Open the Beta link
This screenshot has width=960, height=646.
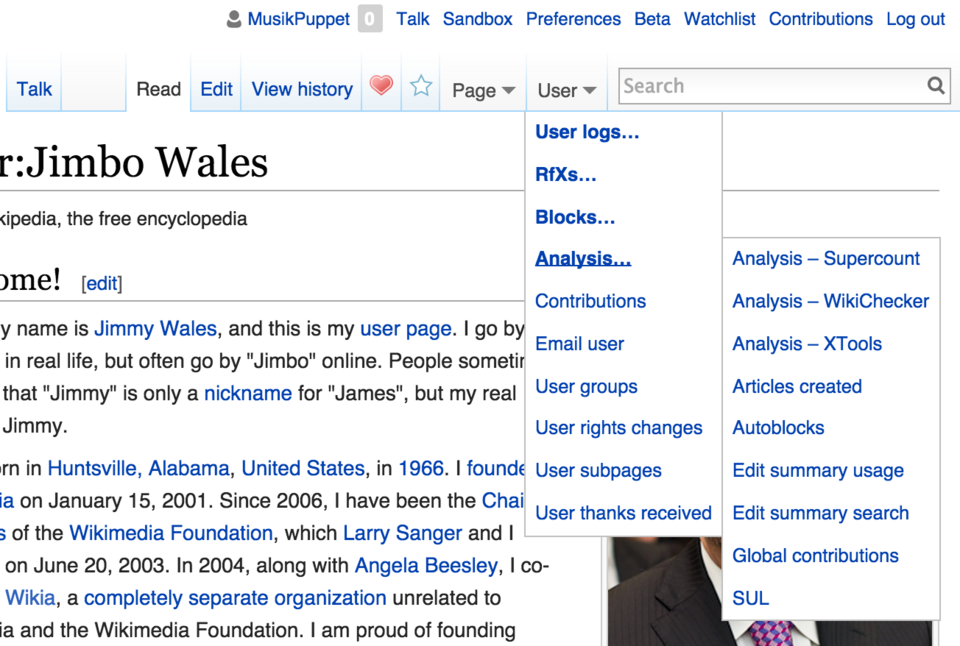coord(652,20)
